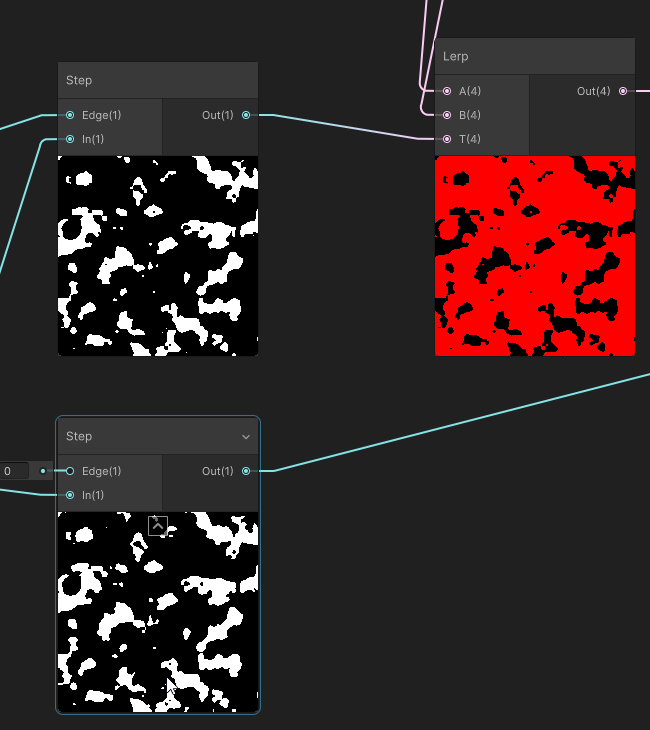Screen dimensions: 650x730
Task: Click the selected Step node's title bar
Action: pyautogui.click(x=158, y=436)
